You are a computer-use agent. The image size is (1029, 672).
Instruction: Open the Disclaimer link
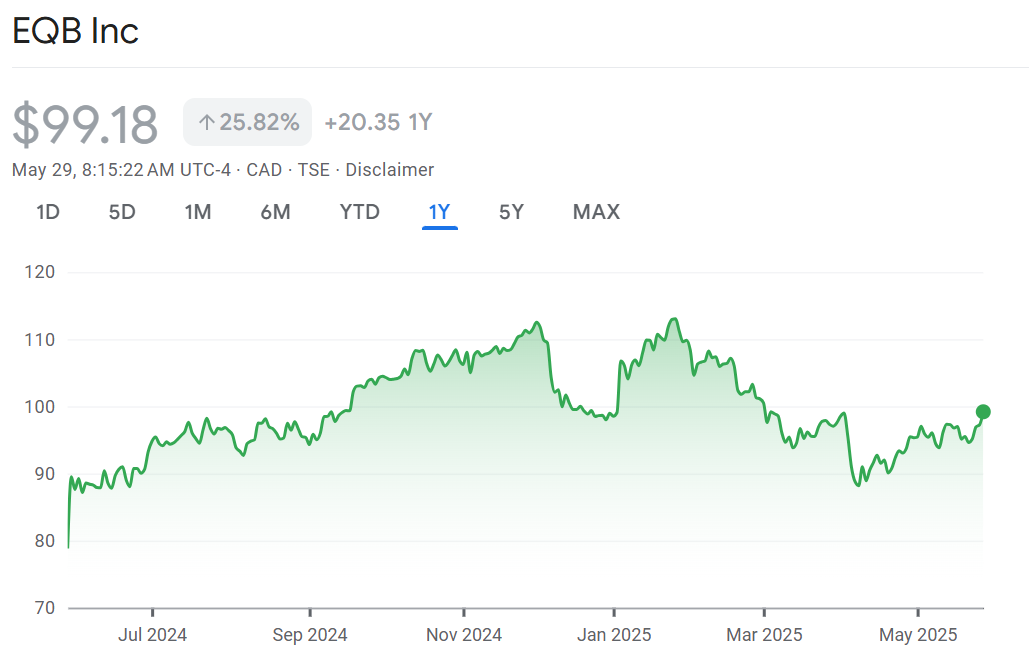pos(389,170)
